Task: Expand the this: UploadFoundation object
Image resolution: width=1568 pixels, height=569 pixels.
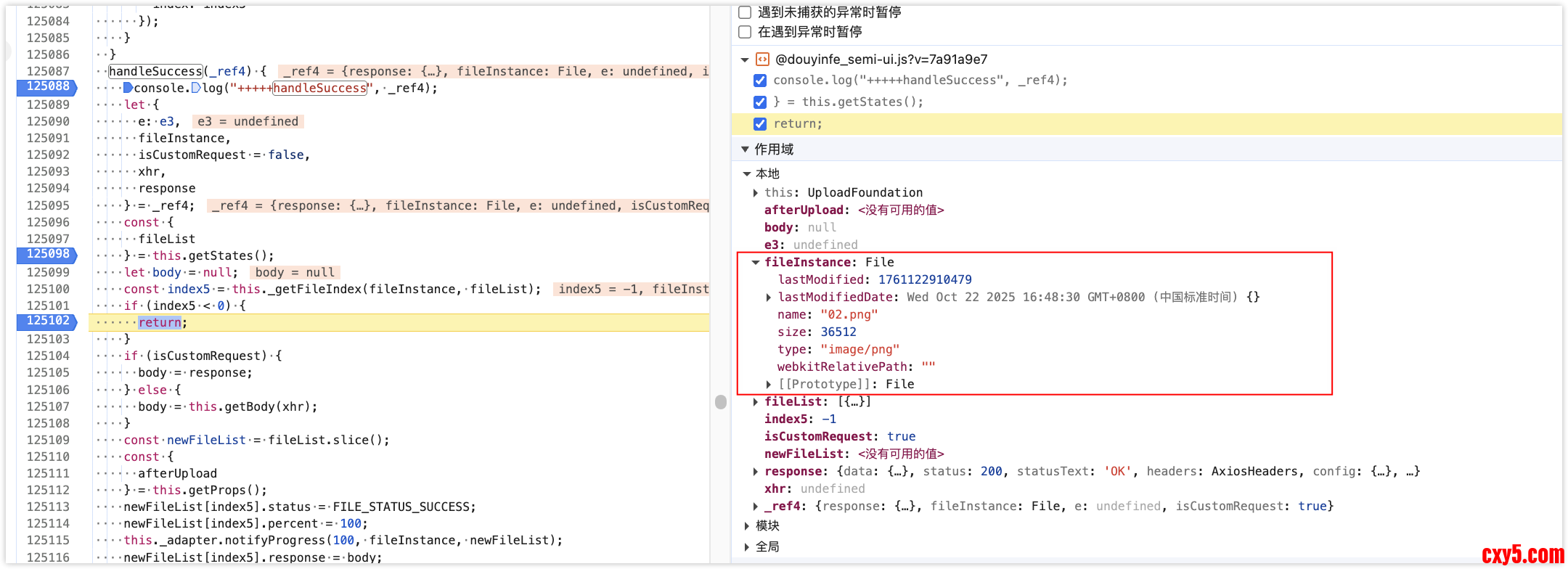Action: pos(756,193)
